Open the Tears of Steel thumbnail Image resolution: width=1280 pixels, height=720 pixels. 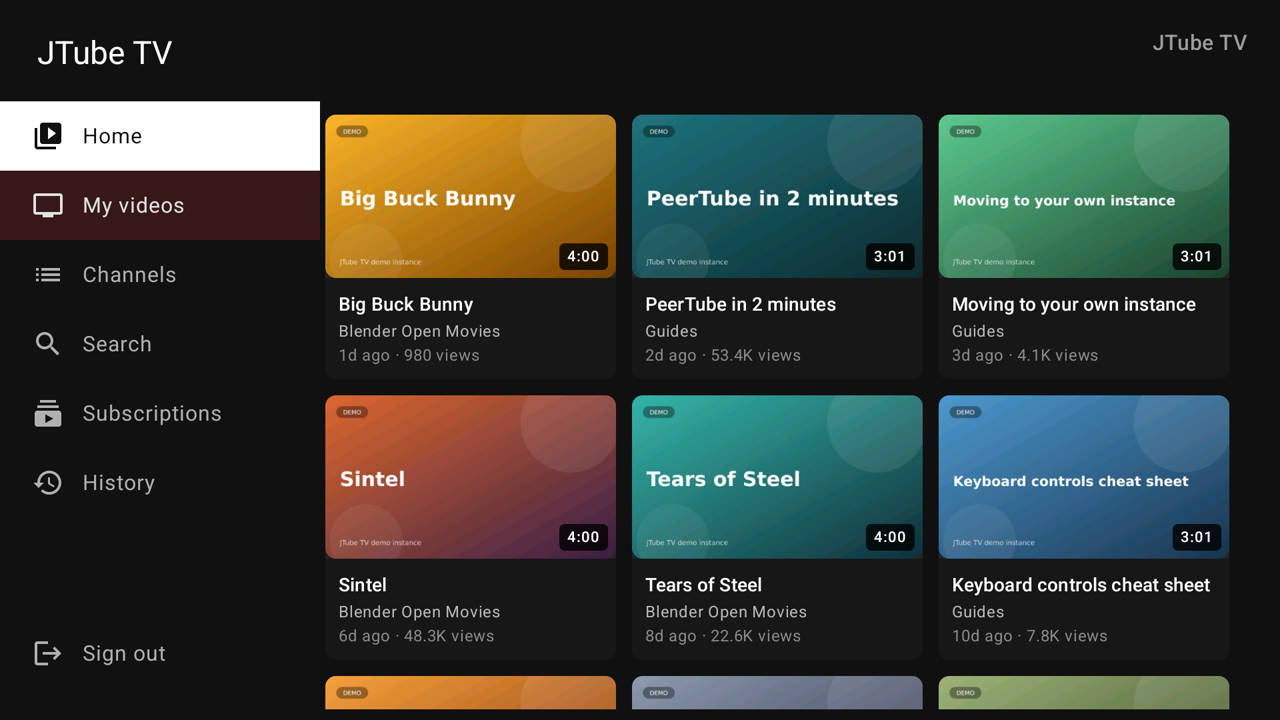[x=777, y=477]
